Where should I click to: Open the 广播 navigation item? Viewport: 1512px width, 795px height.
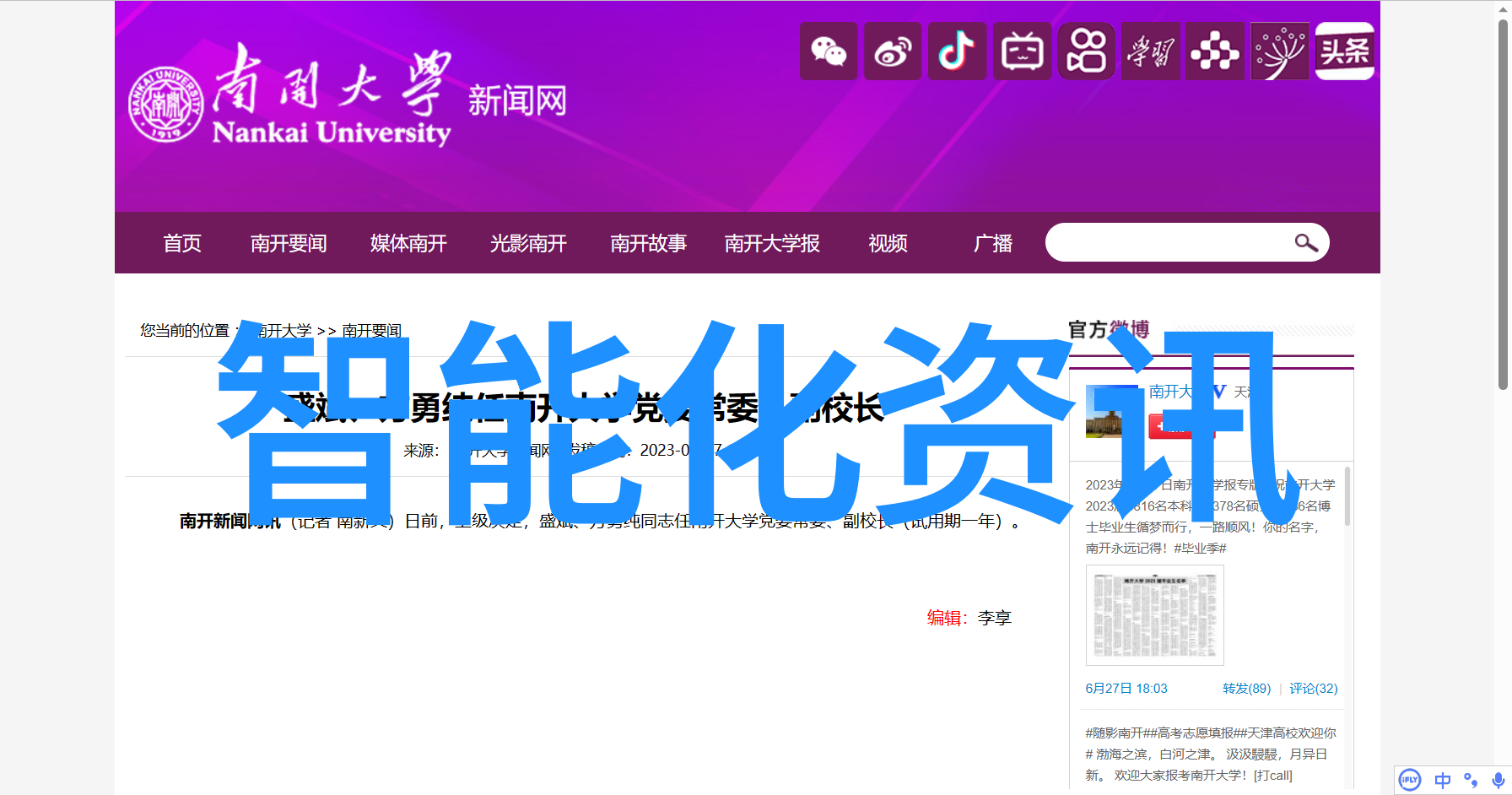[993, 243]
